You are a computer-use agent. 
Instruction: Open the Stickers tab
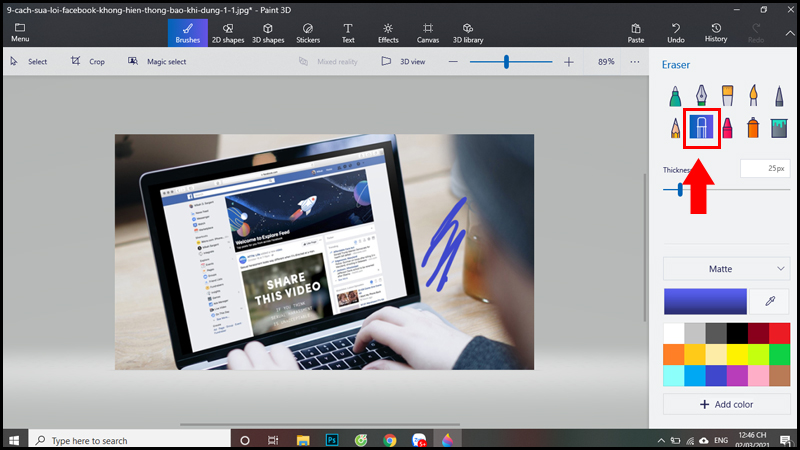point(308,33)
